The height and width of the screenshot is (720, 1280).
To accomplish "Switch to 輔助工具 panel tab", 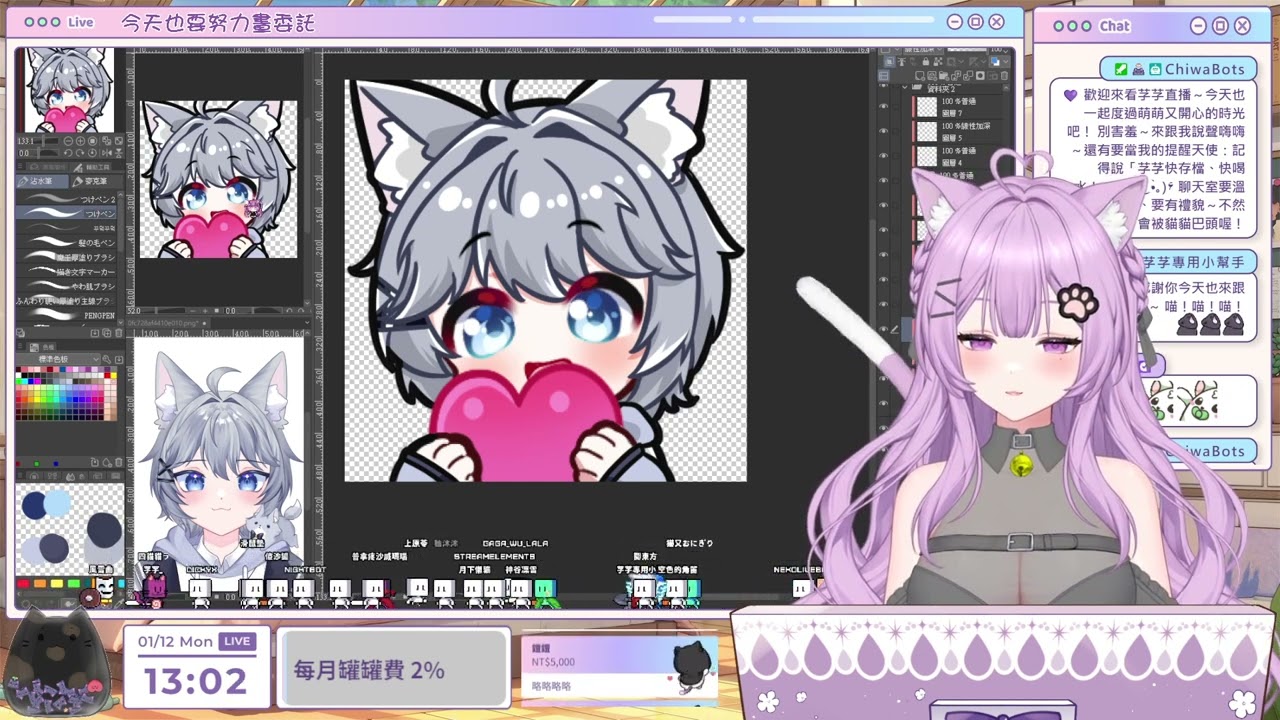I will coord(93,167).
